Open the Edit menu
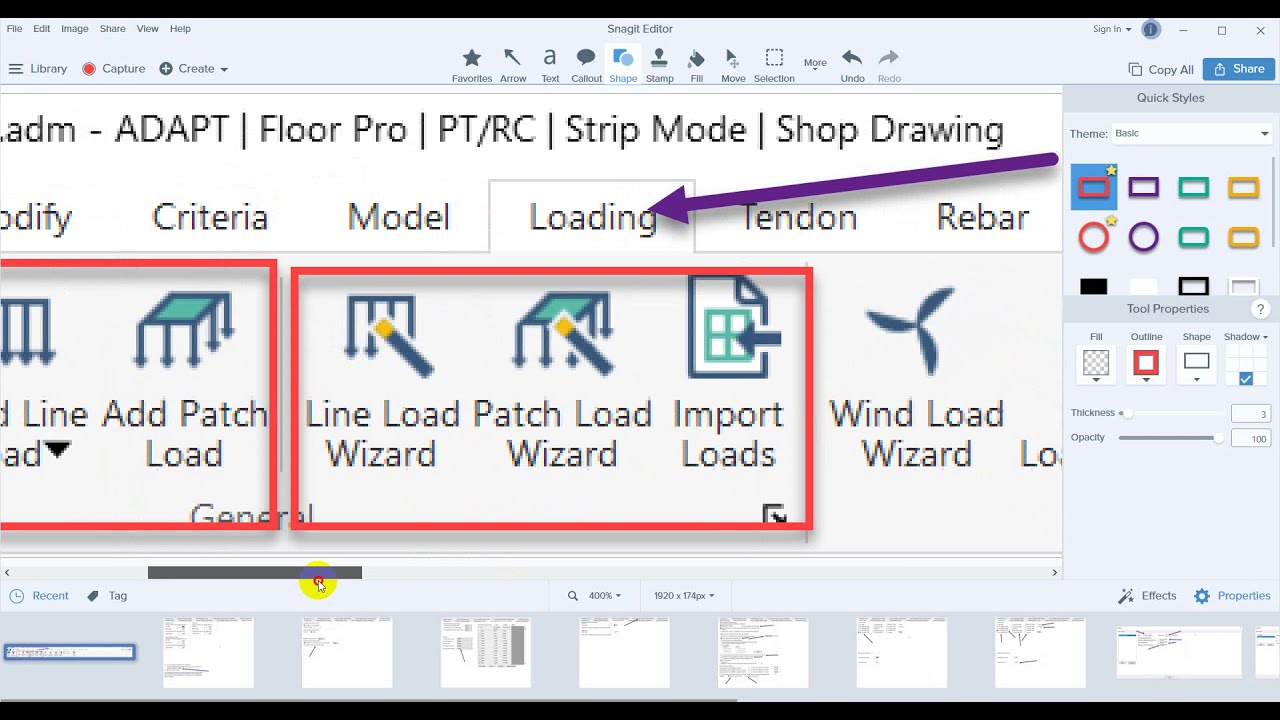Screen dimensions: 1280x720 click(x=41, y=29)
